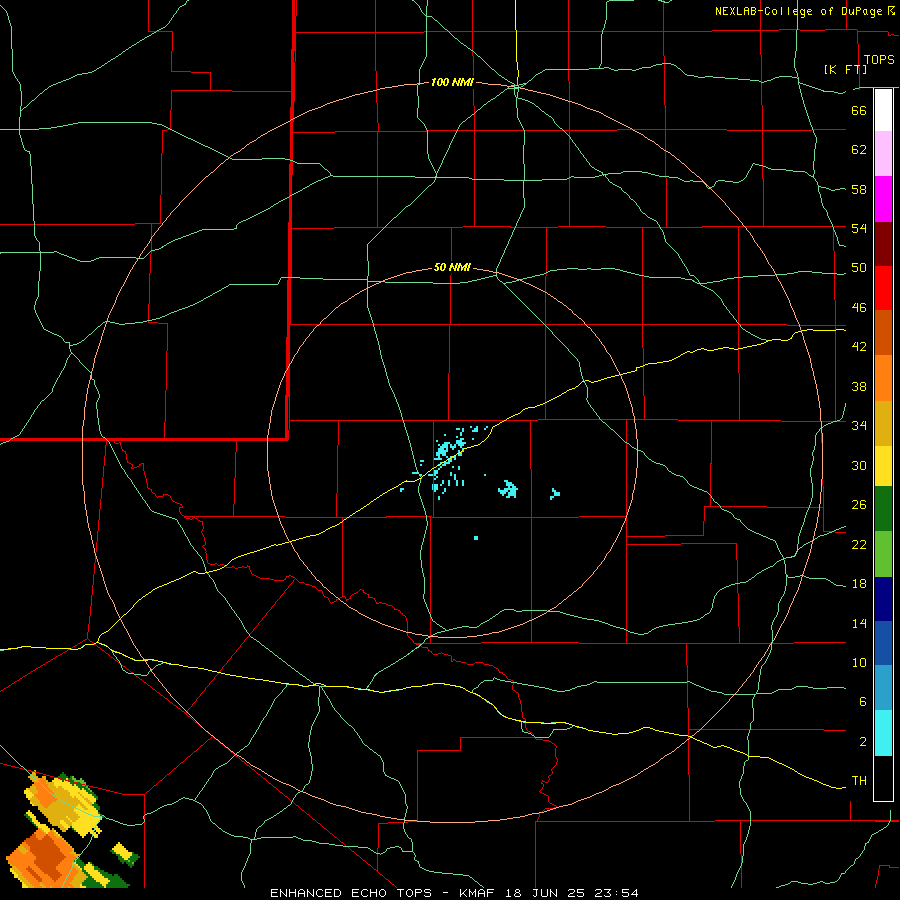Click the gold and yellow storm echo above the dark-orange core
Image resolution: width=900 pixels, height=900 pixels.
64,805
